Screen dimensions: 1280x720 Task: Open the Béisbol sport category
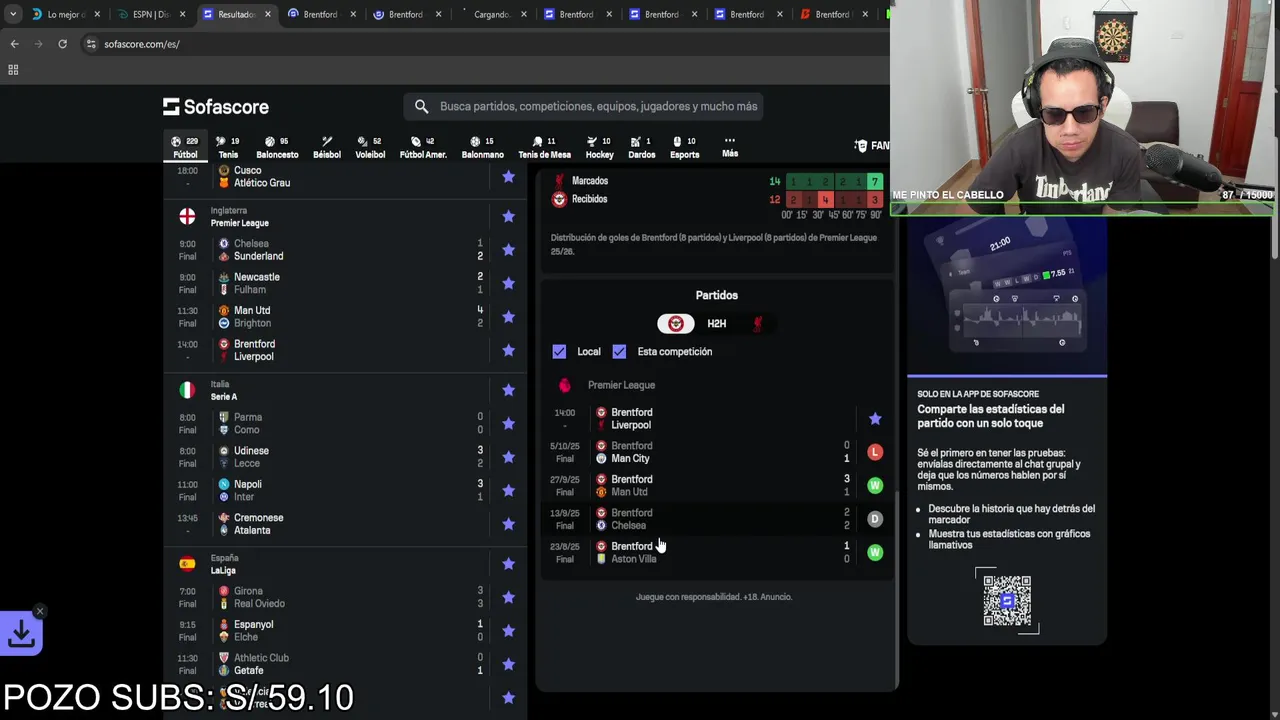(x=327, y=147)
